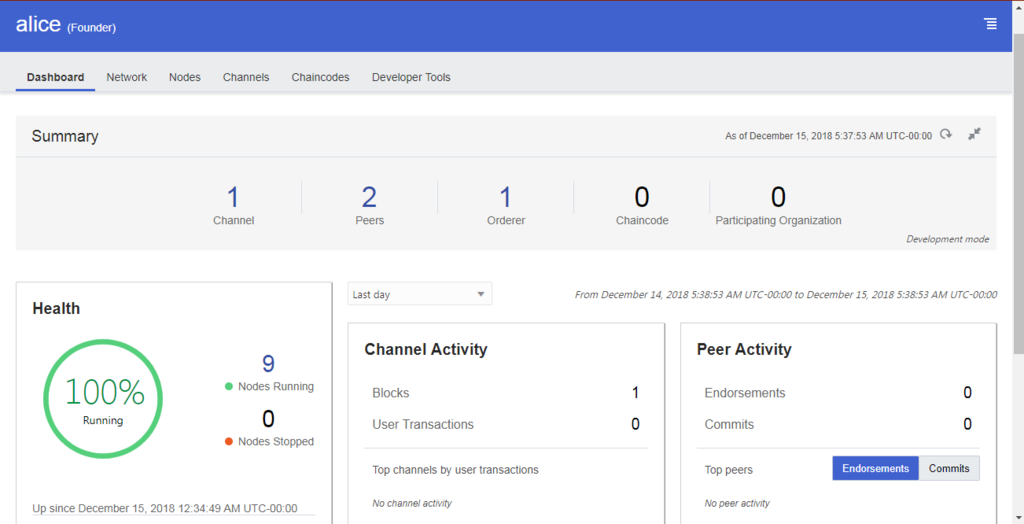This screenshot has width=1024, height=524.
Task: Click the Chaincode count 0
Action: pos(642,198)
